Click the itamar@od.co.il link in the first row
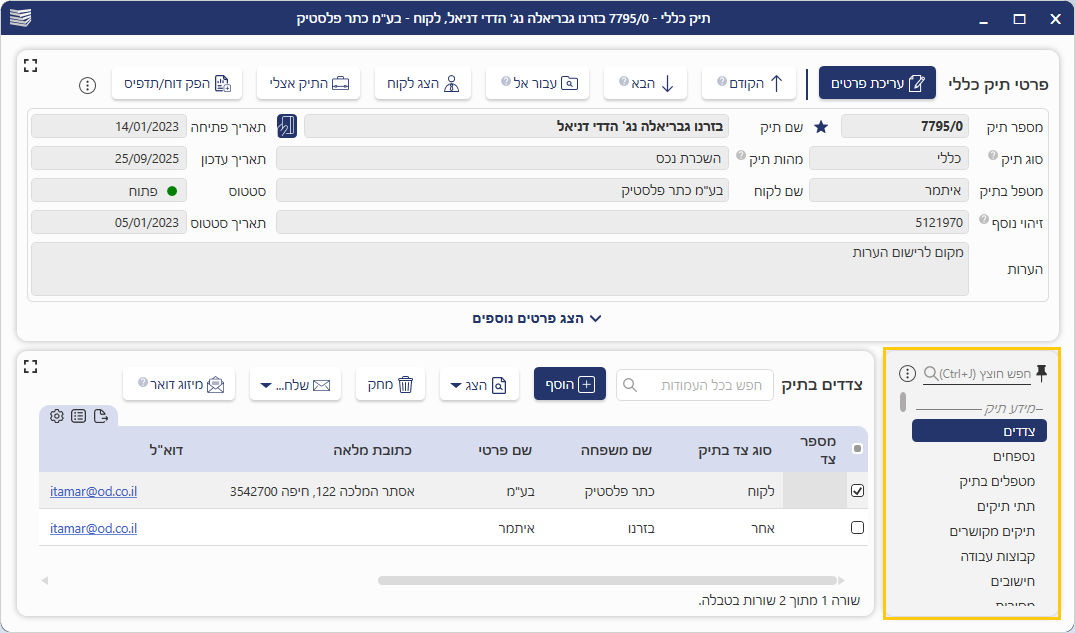Screen dimensions: 1075x633 93,491
